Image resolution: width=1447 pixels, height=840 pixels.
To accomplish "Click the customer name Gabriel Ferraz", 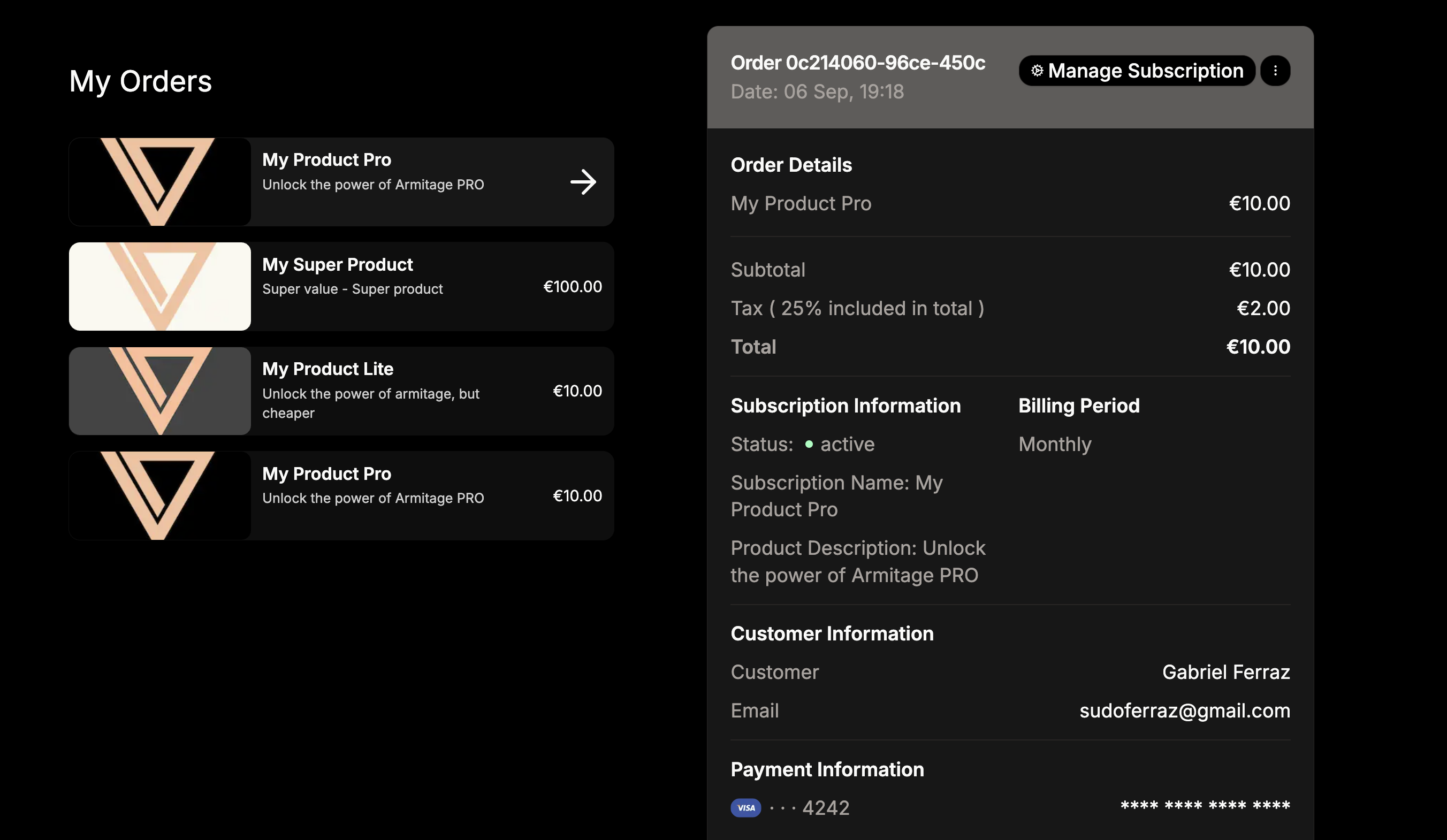I will [1226, 673].
